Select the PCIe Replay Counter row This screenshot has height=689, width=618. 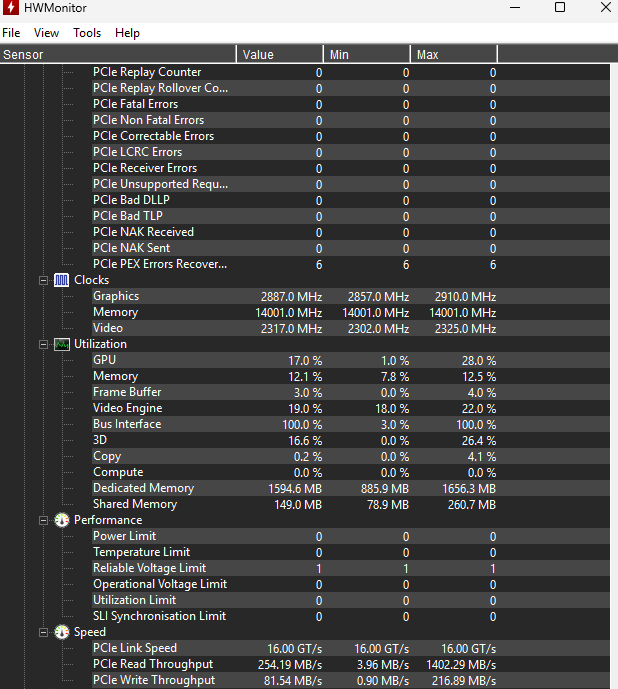click(x=351, y=72)
